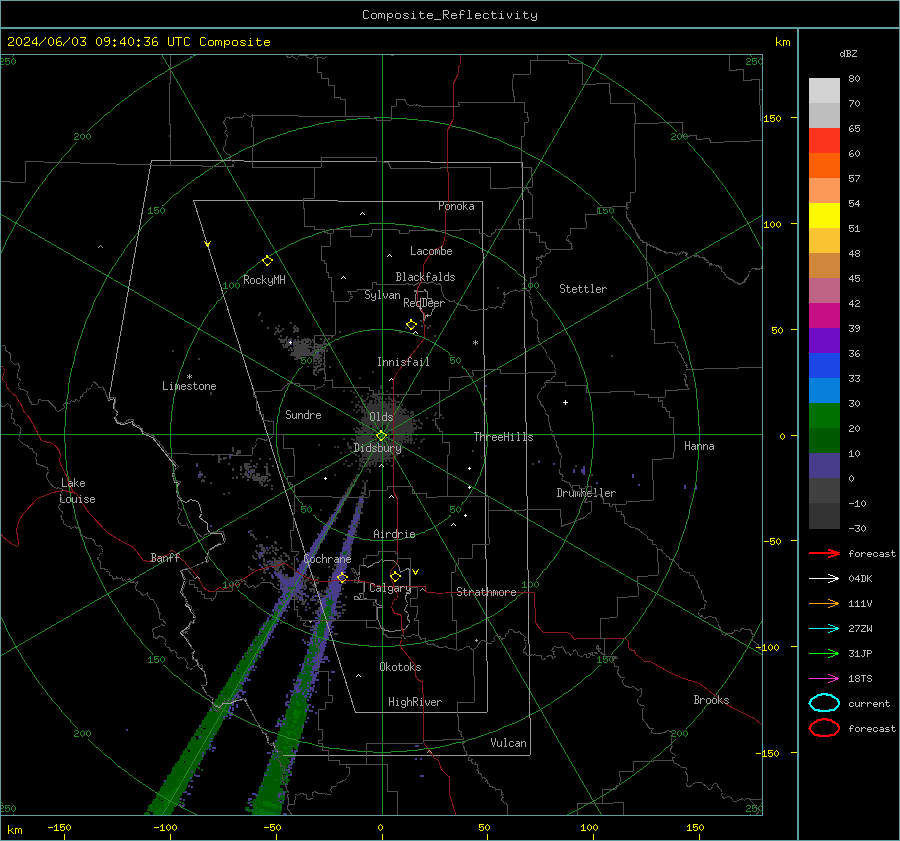
Task: Click the 2024/06/03 09:40:36 UTC timestamp
Action: (x=138, y=42)
